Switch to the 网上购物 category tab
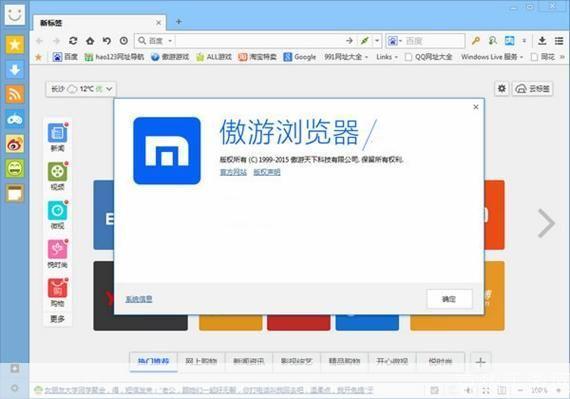 point(201,361)
